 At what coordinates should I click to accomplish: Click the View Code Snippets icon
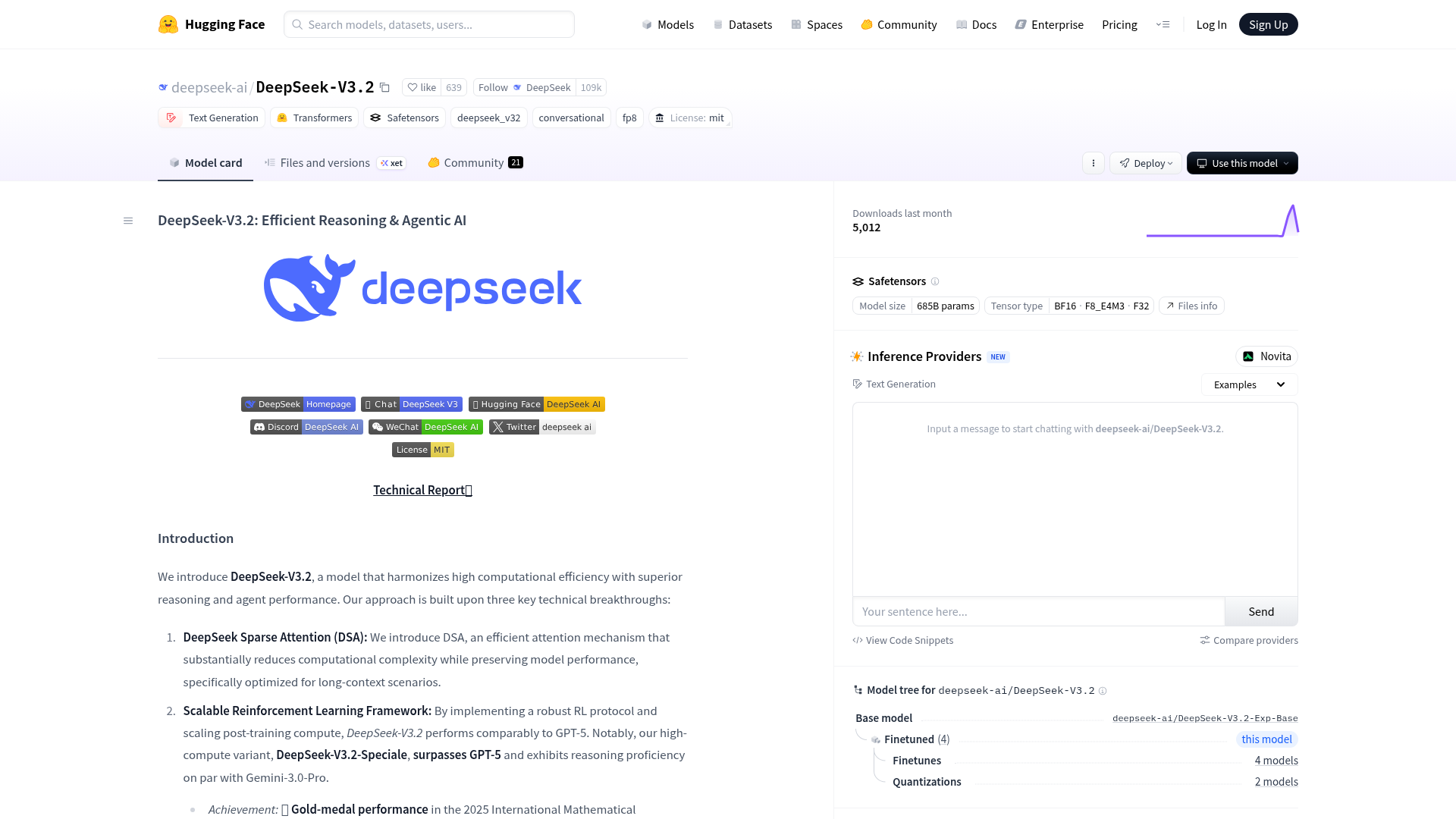tap(858, 640)
